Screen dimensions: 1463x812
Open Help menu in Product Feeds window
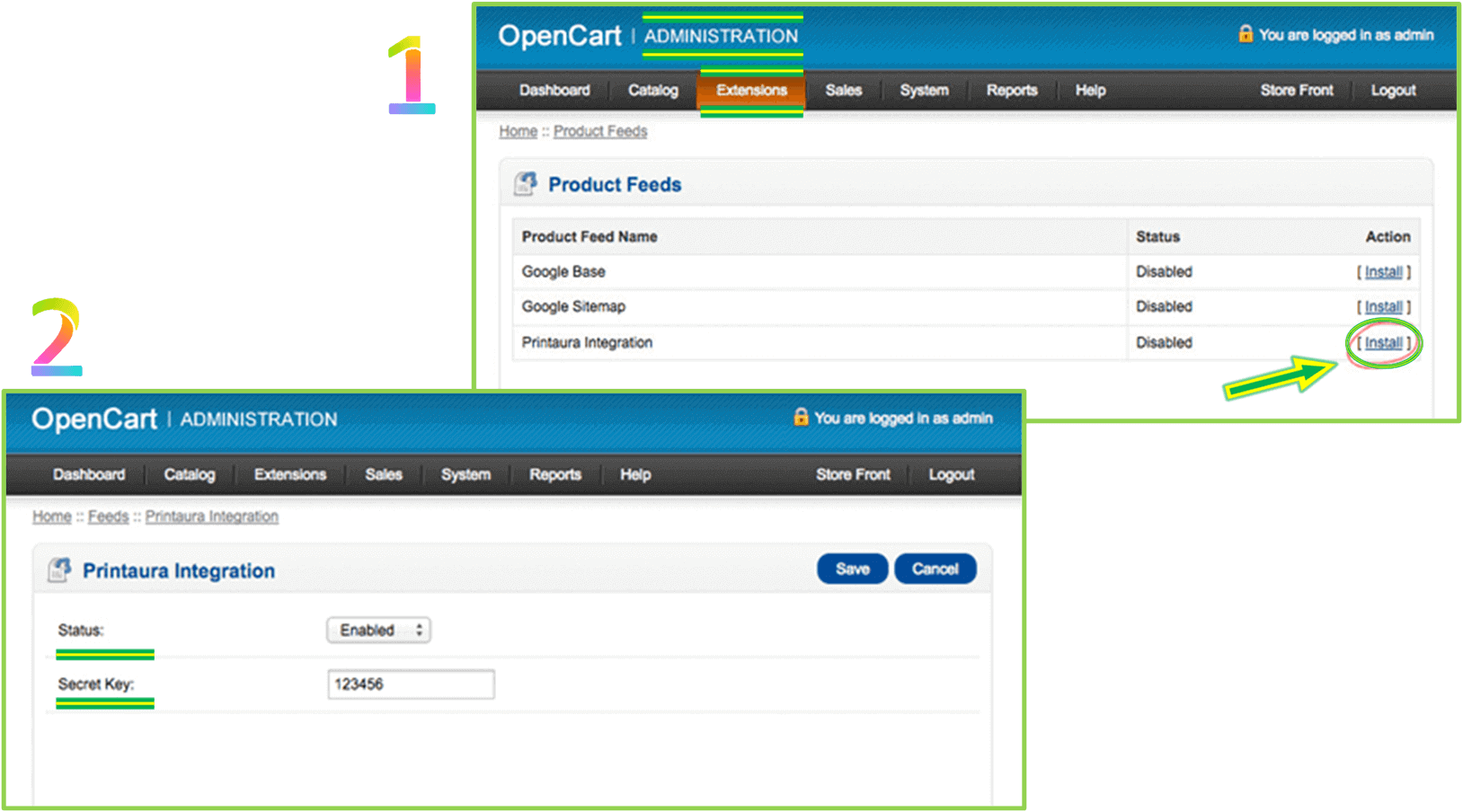pyautogui.click(x=1090, y=90)
